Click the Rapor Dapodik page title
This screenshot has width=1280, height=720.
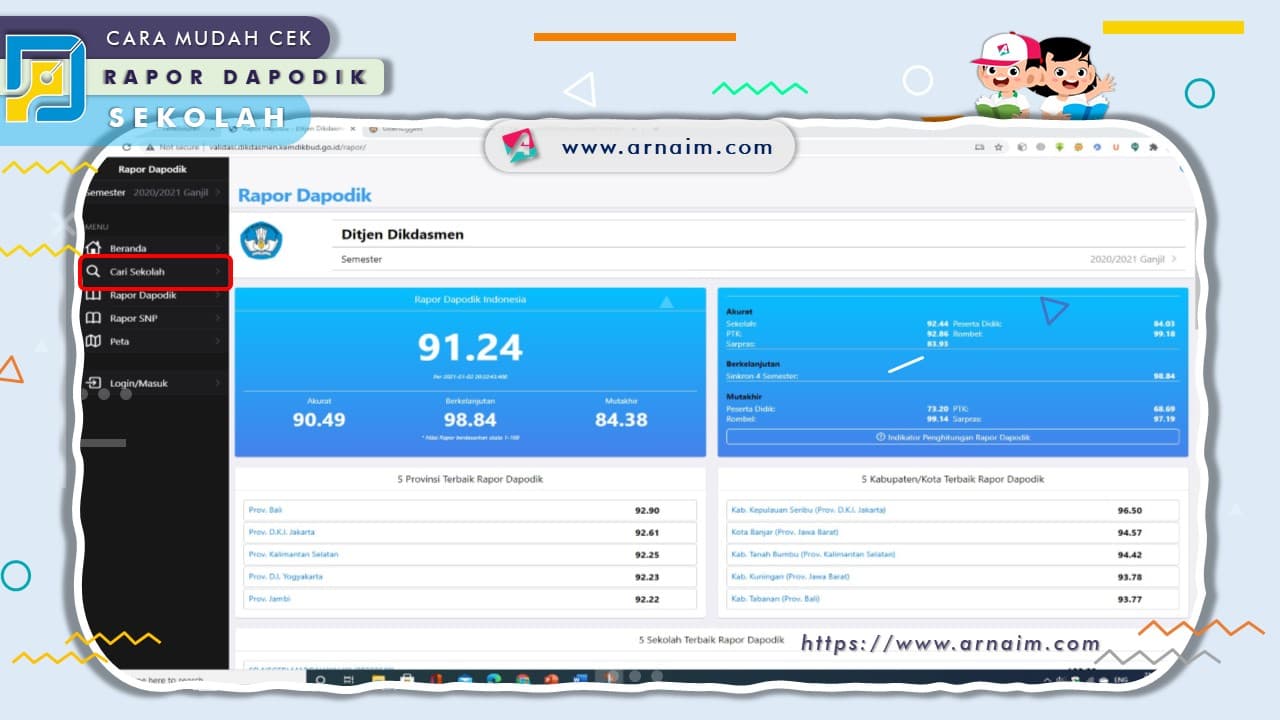pyautogui.click(x=305, y=195)
